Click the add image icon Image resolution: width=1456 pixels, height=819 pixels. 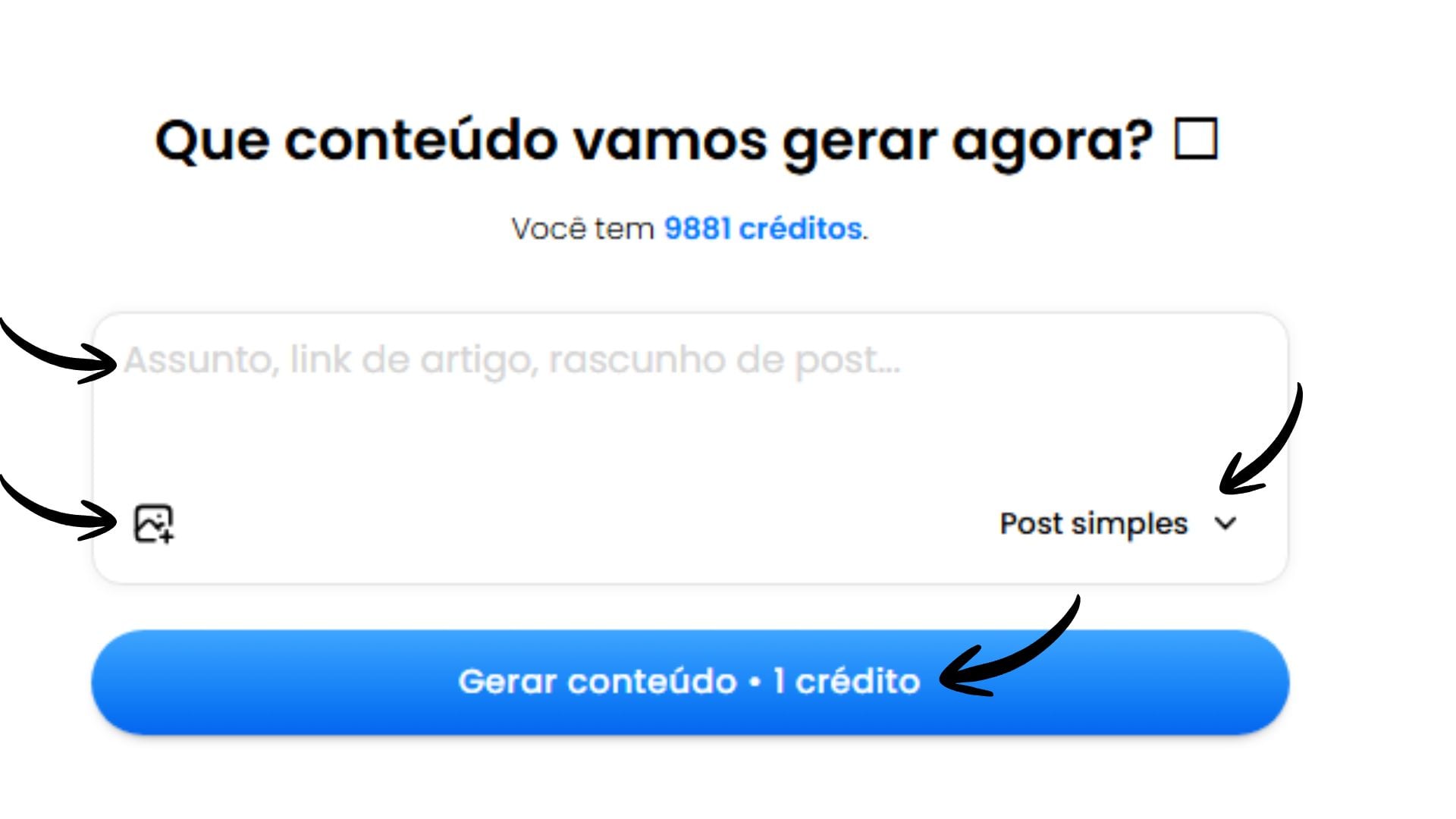click(154, 524)
